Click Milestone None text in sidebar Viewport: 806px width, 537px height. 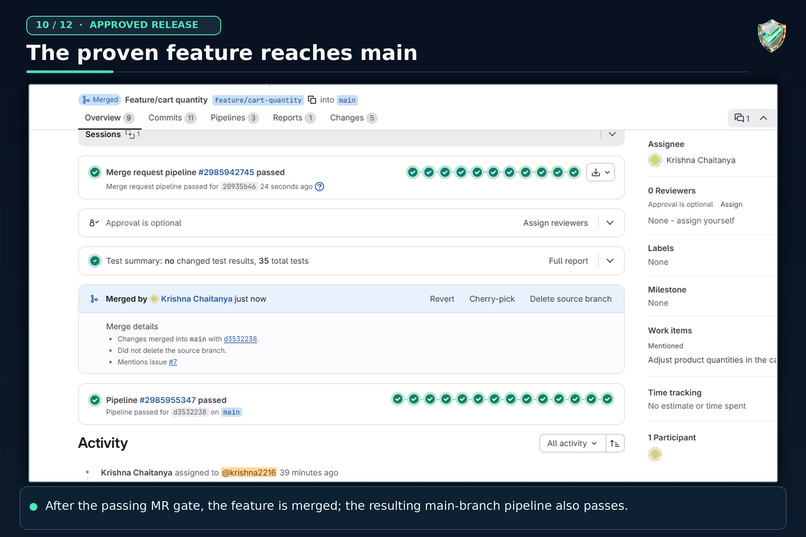pos(658,303)
